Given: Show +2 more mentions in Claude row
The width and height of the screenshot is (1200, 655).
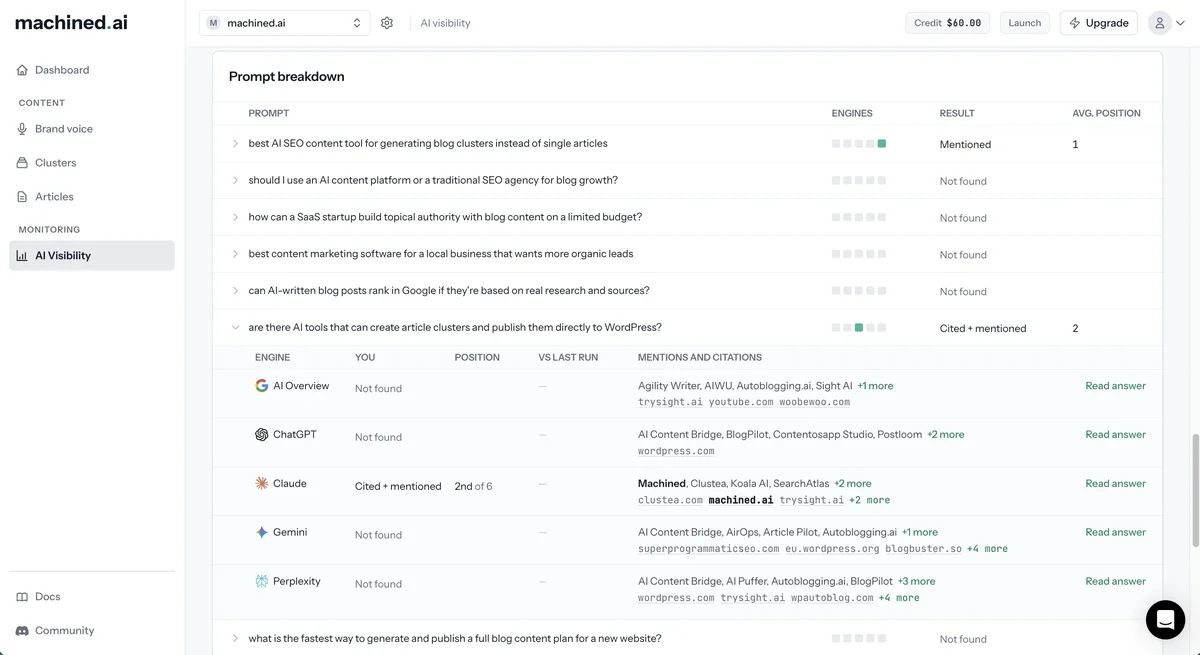Looking at the screenshot, I should (853, 484).
